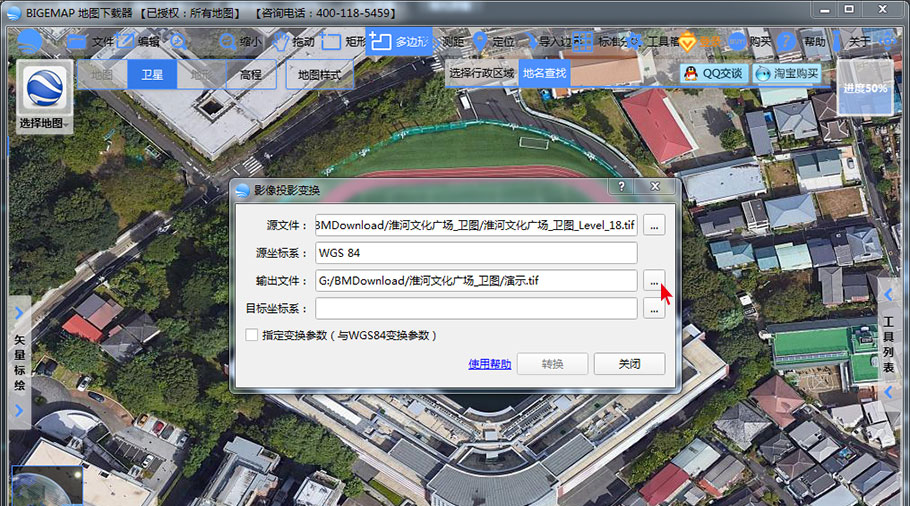Click the dialog's ? help button

[622, 186]
